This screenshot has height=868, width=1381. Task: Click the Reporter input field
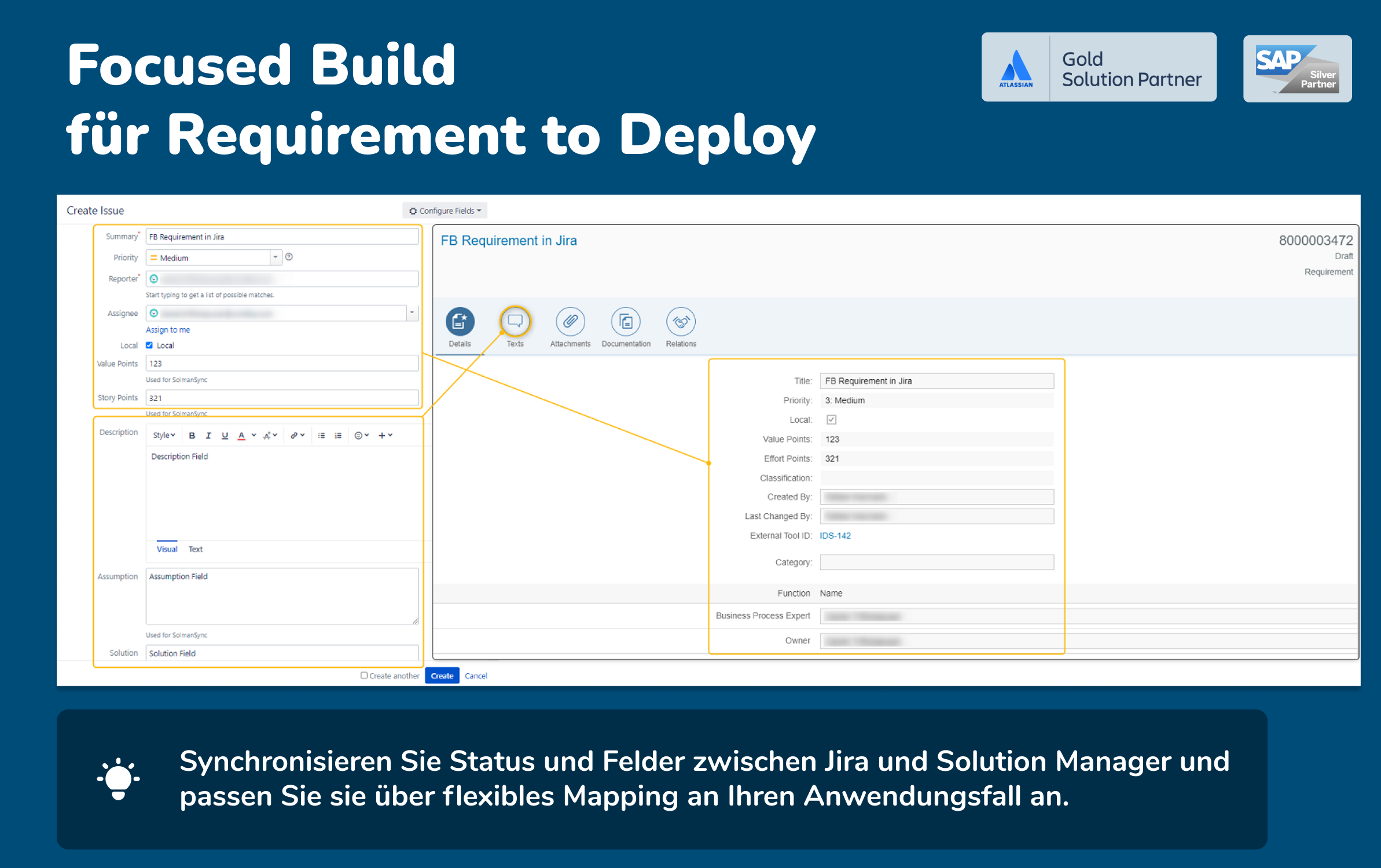[x=282, y=279]
